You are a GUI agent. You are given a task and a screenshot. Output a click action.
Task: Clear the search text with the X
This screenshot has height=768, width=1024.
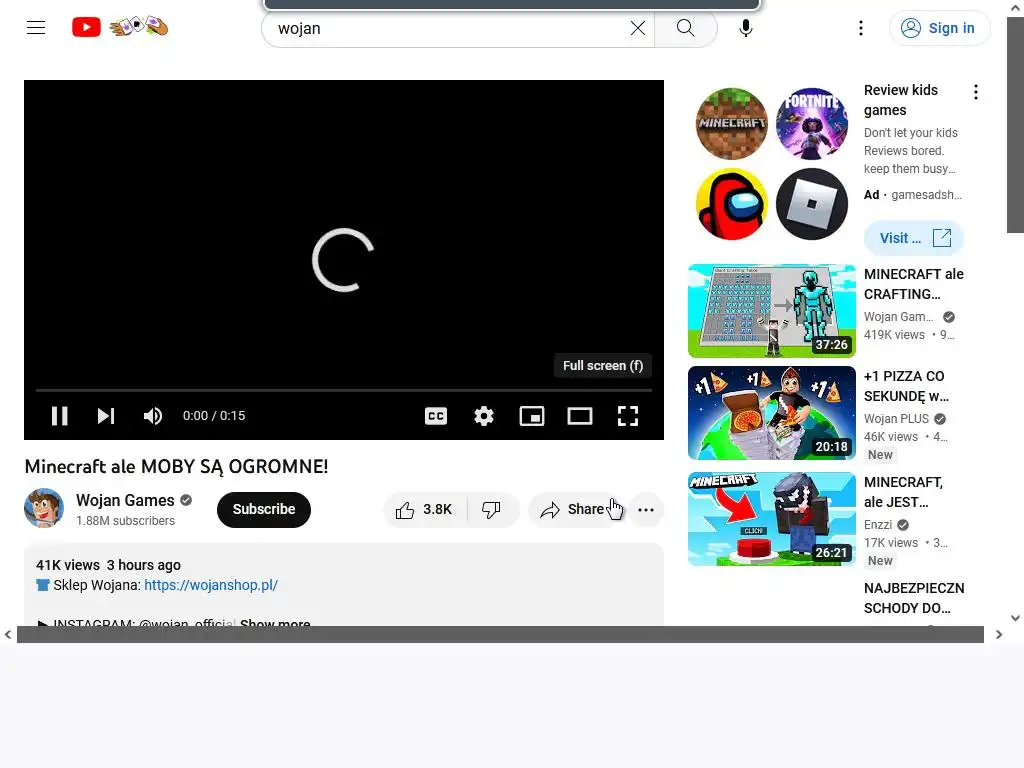click(x=637, y=28)
